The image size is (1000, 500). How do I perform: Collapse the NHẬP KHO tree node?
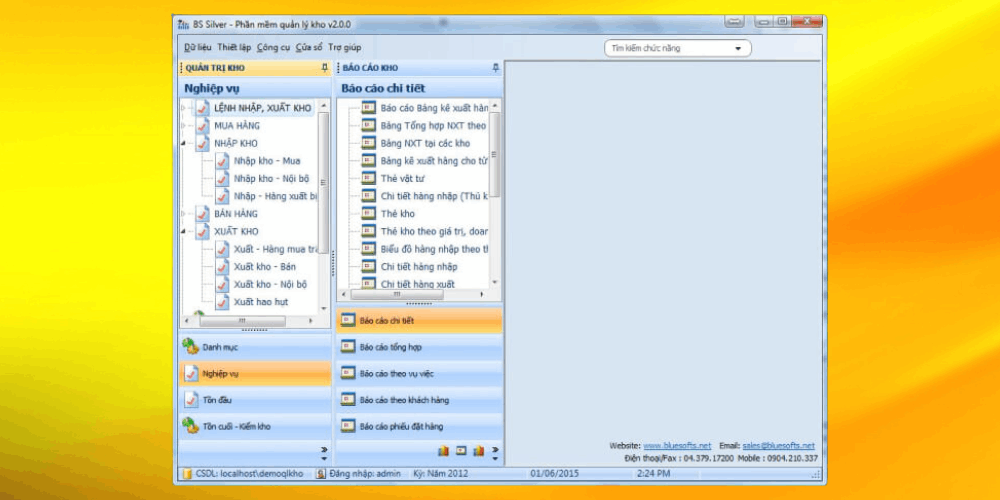pos(184,144)
